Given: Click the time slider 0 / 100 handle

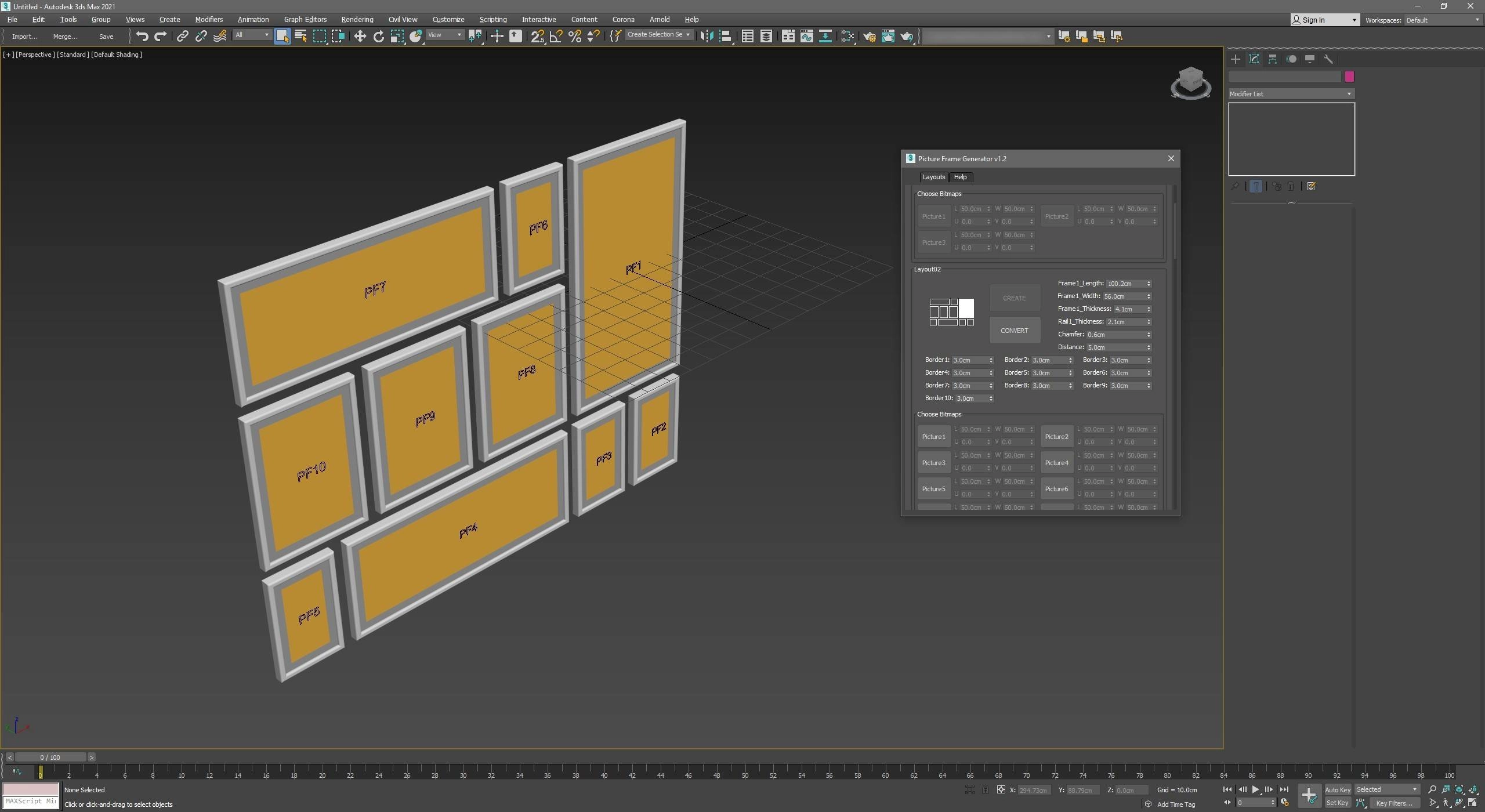Looking at the screenshot, I should (x=50, y=757).
